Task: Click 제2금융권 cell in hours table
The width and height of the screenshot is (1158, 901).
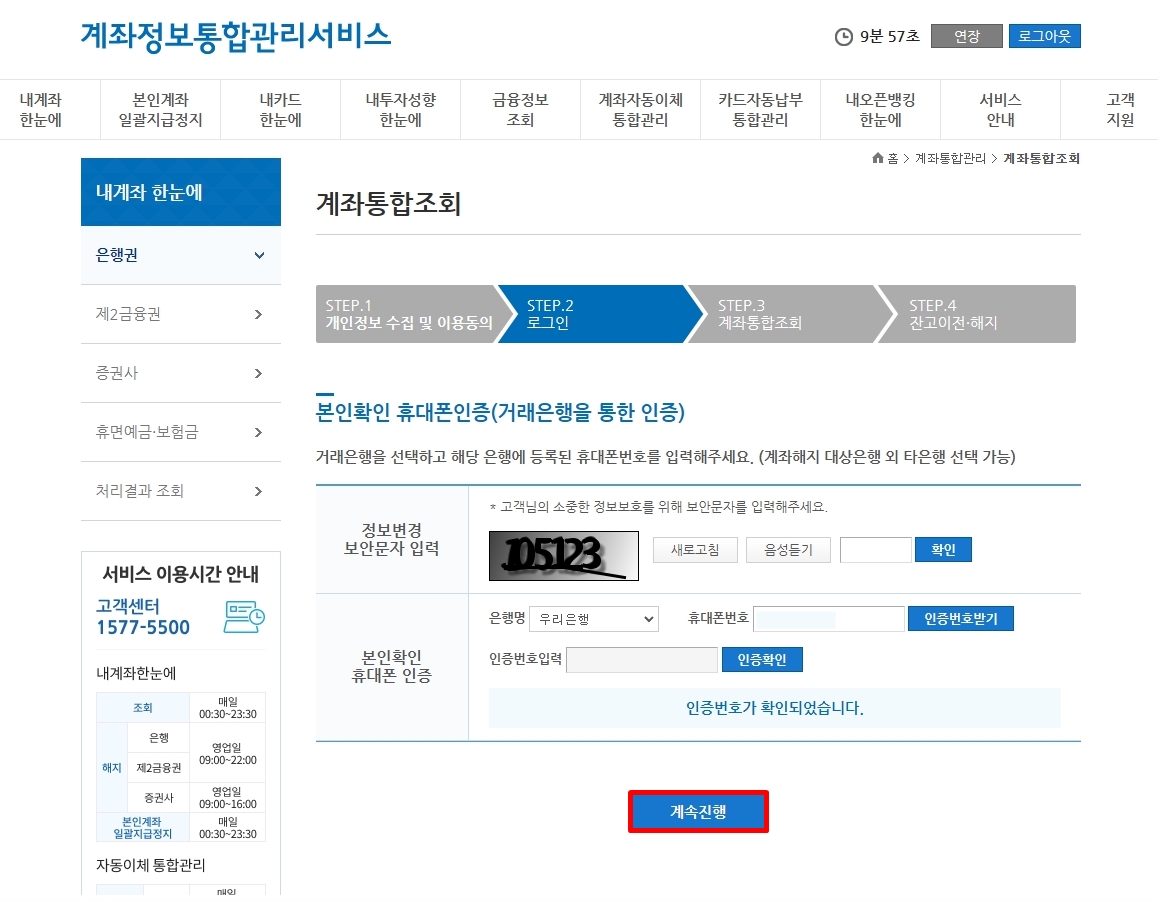Action: tap(159, 768)
